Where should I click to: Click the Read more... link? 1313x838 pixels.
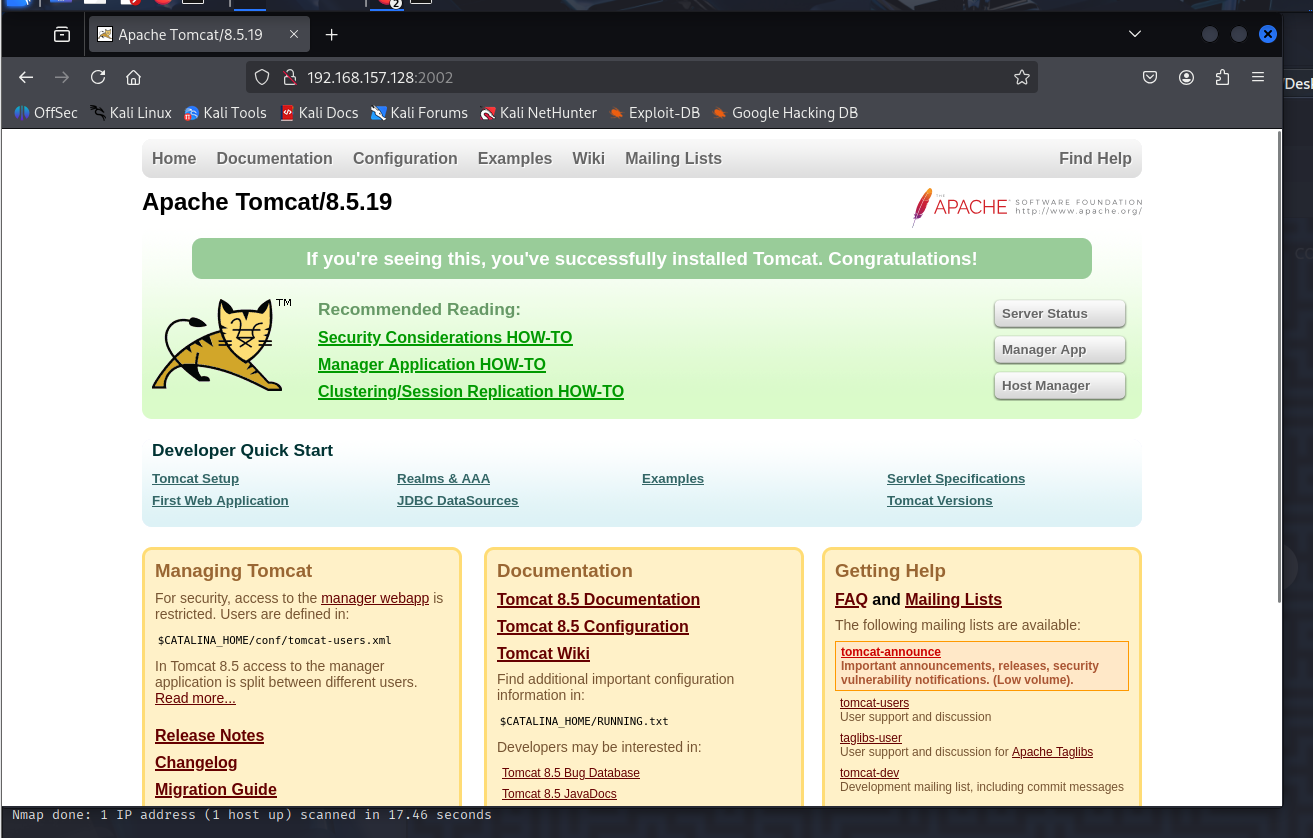click(x=195, y=698)
